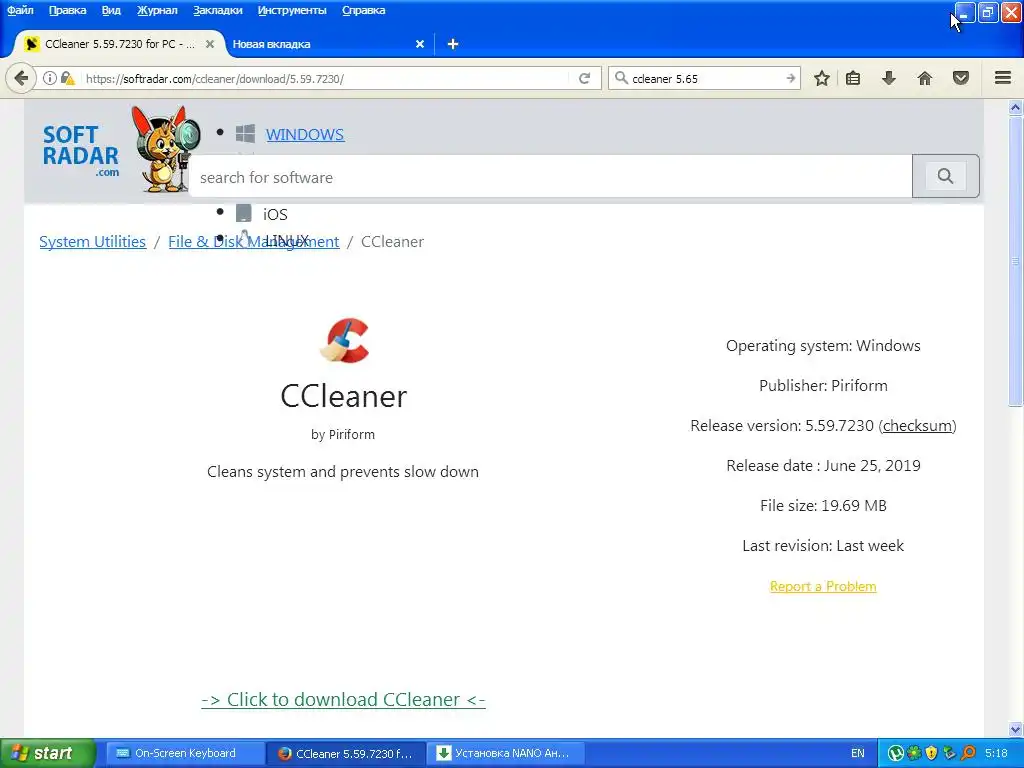Click the checksum link
The height and width of the screenshot is (768, 1024).
(x=918, y=426)
